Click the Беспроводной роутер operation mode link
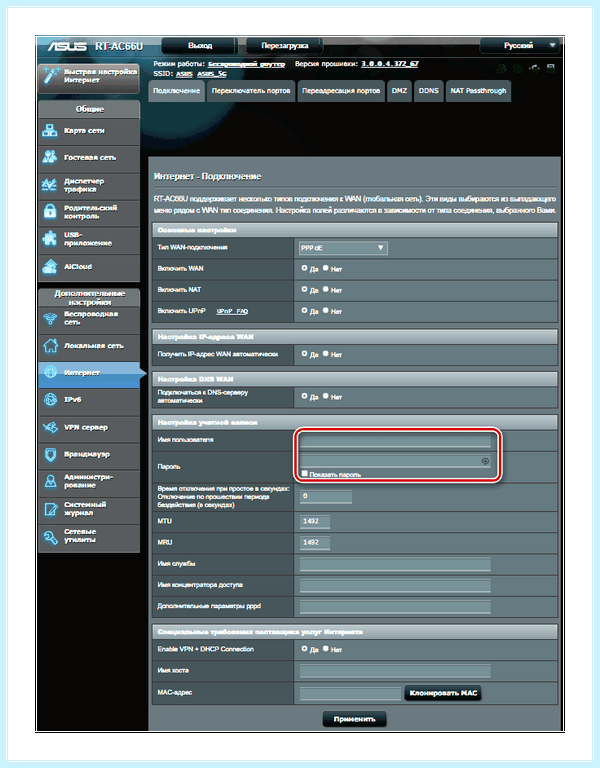 [246, 64]
